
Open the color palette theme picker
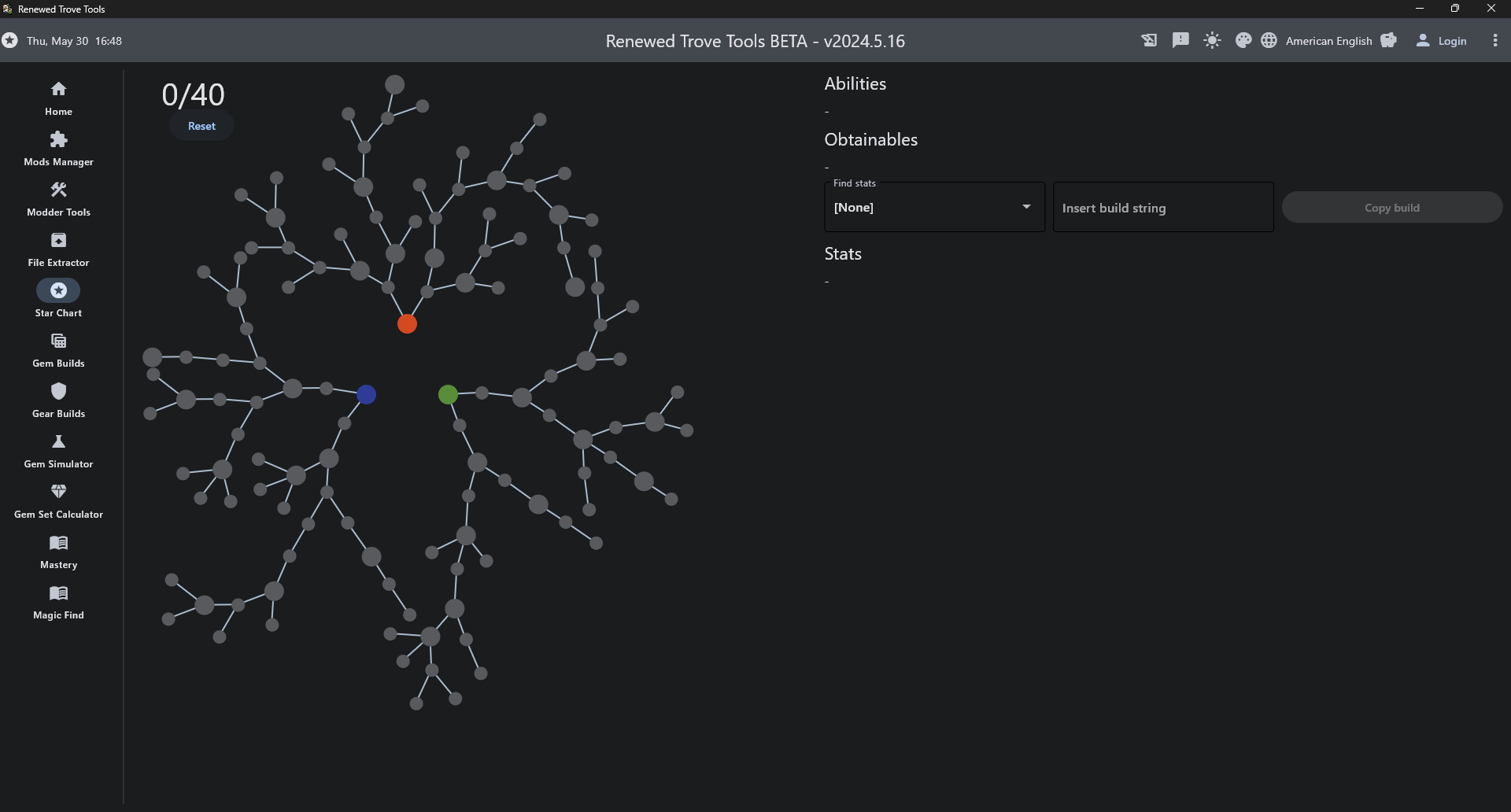click(x=1243, y=41)
